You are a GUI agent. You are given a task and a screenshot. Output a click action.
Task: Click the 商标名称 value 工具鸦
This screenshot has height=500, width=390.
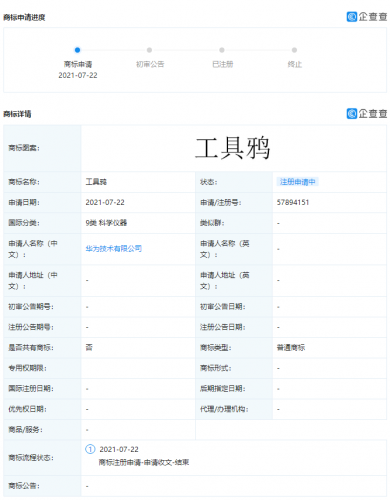(x=96, y=182)
